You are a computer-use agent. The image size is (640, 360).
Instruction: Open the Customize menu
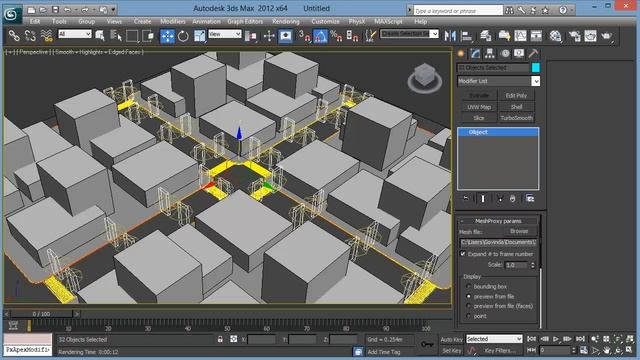coord(325,21)
